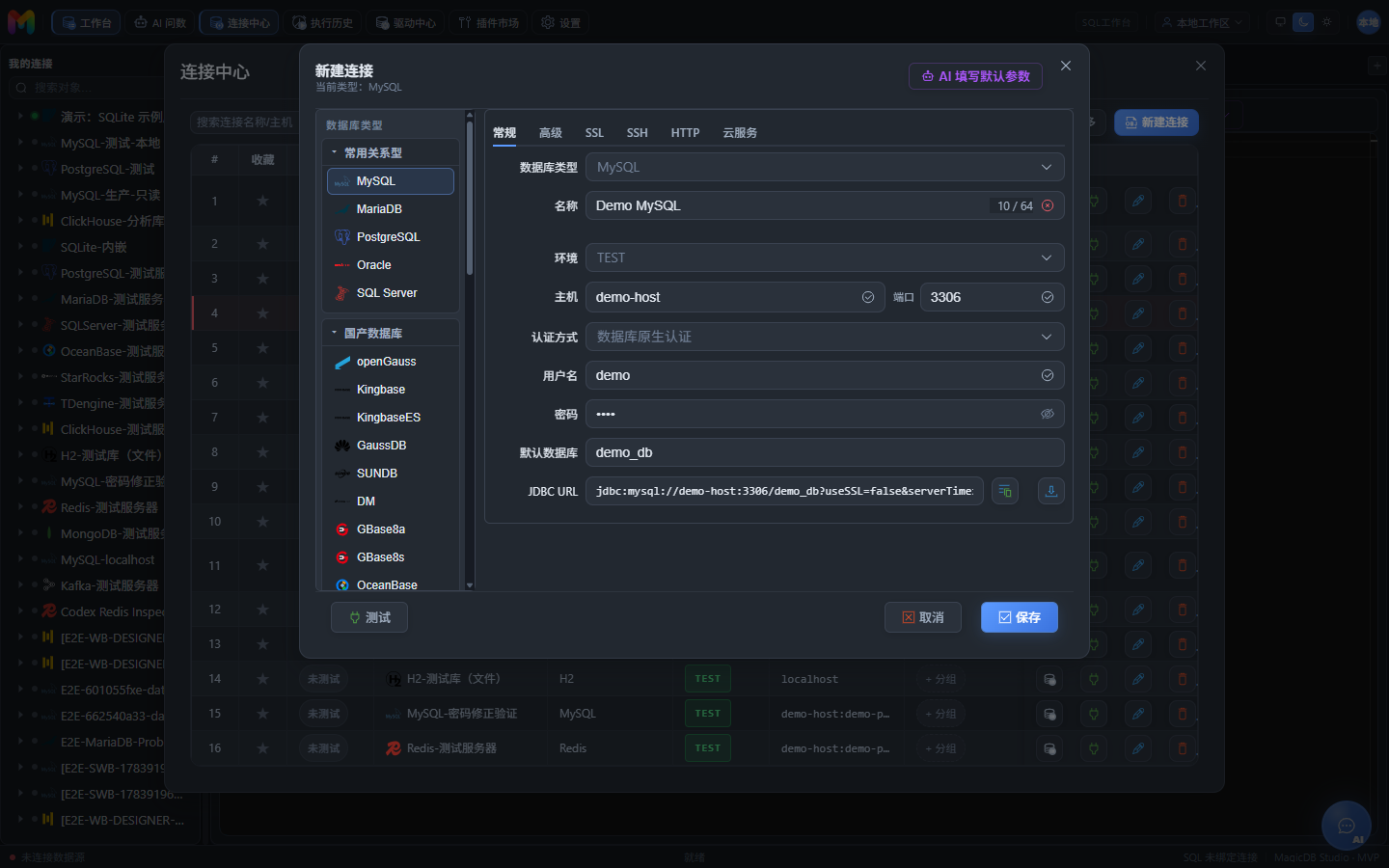1389x868 pixels.
Task: Select Kingbase database type
Action: click(x=391, y=390)
